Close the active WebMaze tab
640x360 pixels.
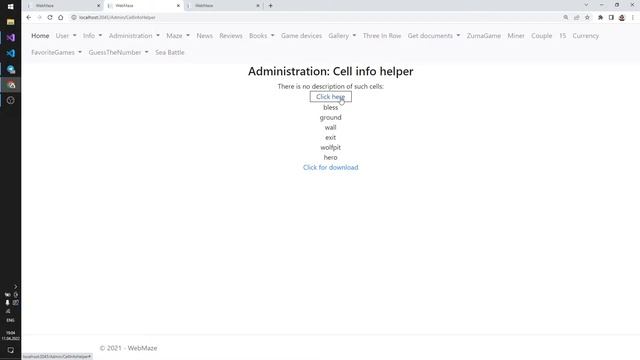tap(178, 6)
